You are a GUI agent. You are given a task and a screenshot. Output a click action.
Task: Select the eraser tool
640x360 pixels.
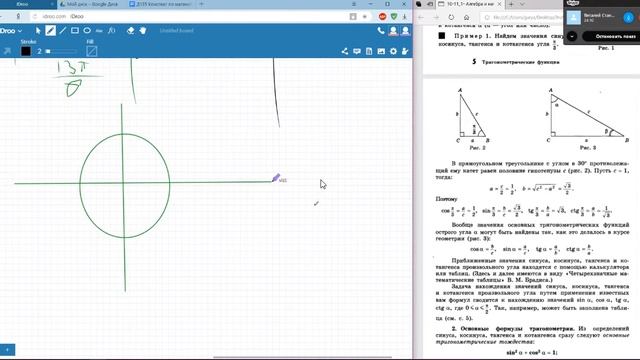(x=131, y=31)
